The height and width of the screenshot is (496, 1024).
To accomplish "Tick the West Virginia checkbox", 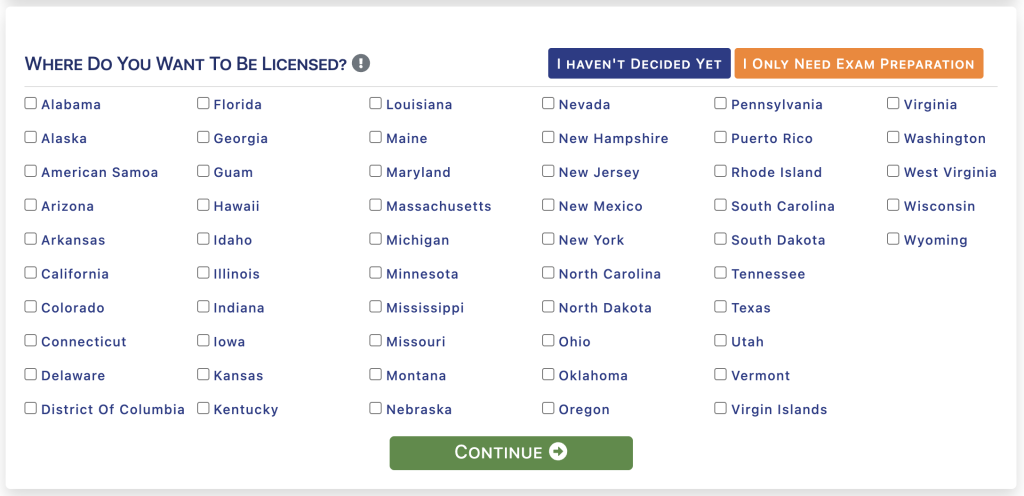I will tap(893, 171).
